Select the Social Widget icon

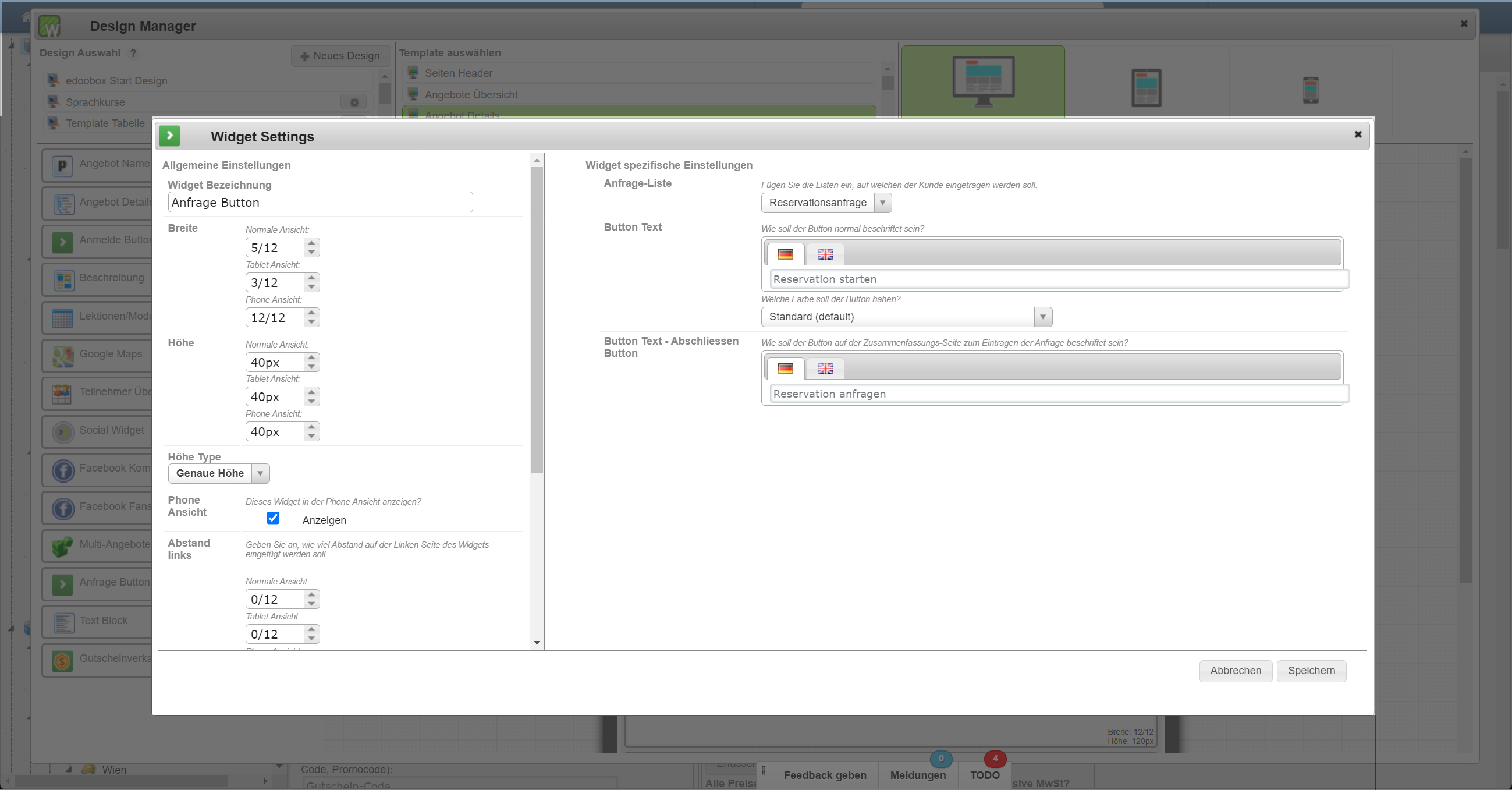tap(63, 432)
